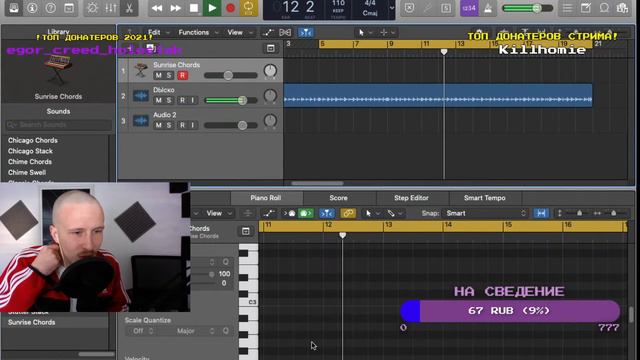640x360 pixels.
Task: Mute the Audio 2 track
Action: [159, 125]
